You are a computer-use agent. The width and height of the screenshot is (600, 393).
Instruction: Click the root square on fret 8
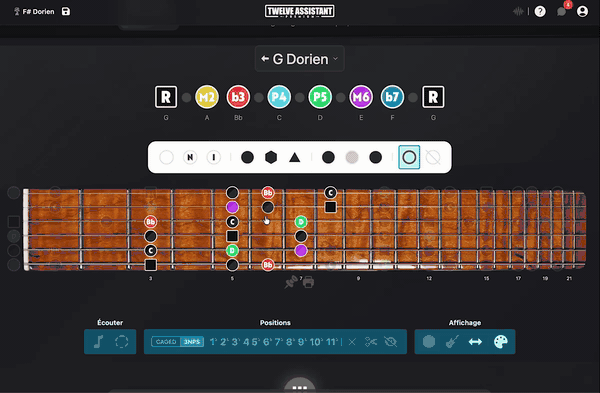(x=331, y=207)
